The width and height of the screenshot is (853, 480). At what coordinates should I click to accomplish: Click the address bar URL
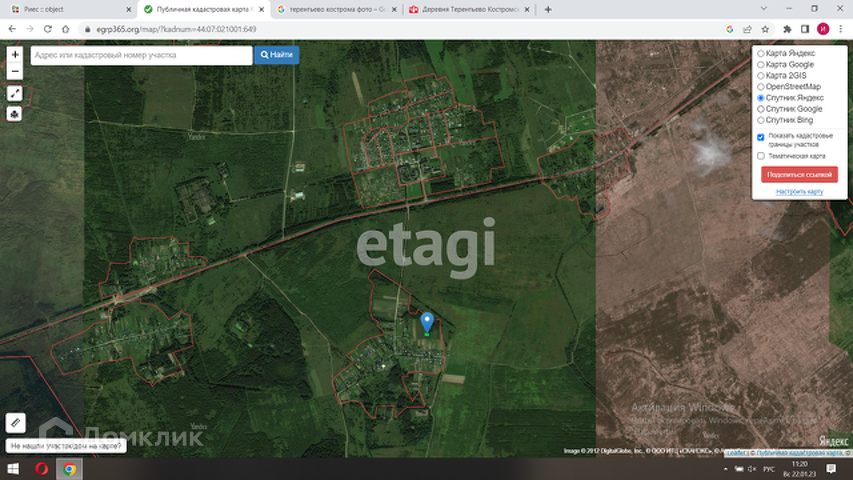coord(176,29)
